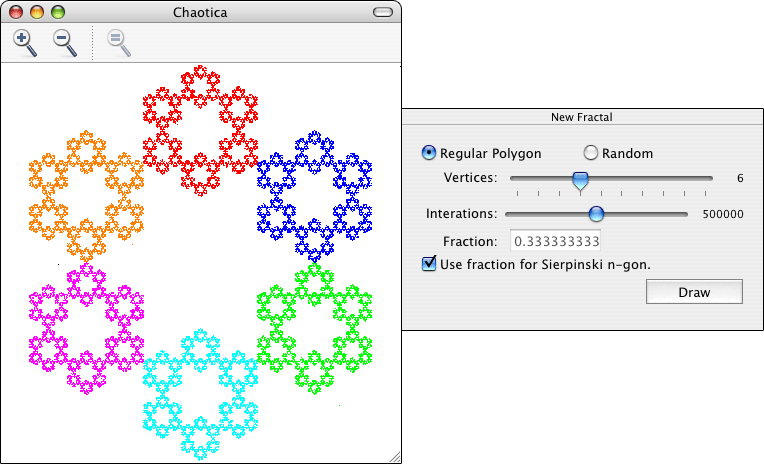Select the Random radio button
Screen dimensions: 764x464
(x=591, y=153)
